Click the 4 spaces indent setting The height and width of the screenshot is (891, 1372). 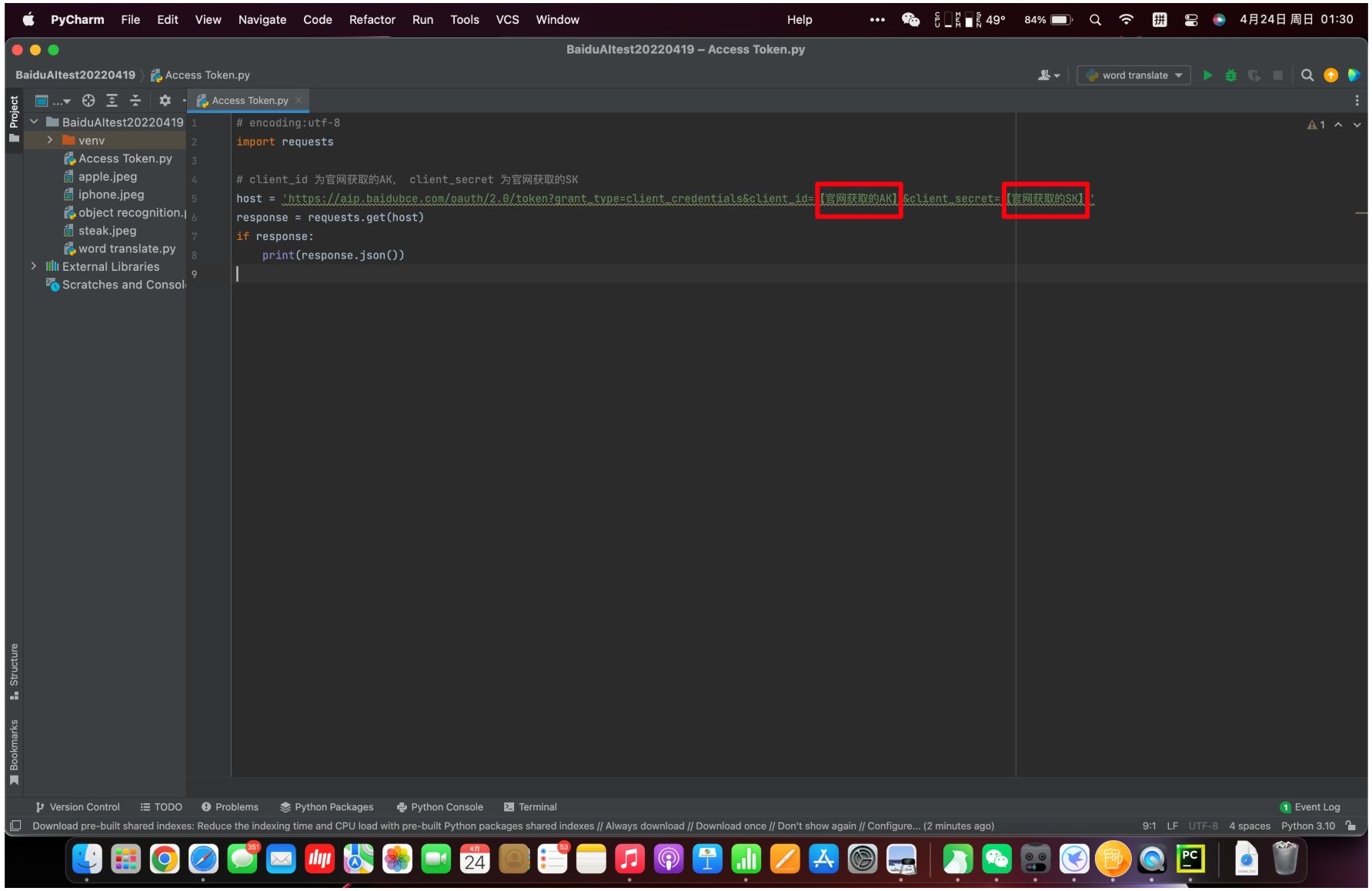1250,826
